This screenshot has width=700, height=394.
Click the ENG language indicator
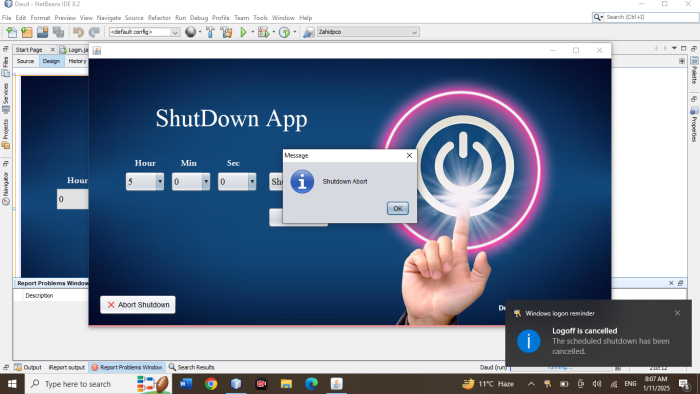tap(630, 384)
